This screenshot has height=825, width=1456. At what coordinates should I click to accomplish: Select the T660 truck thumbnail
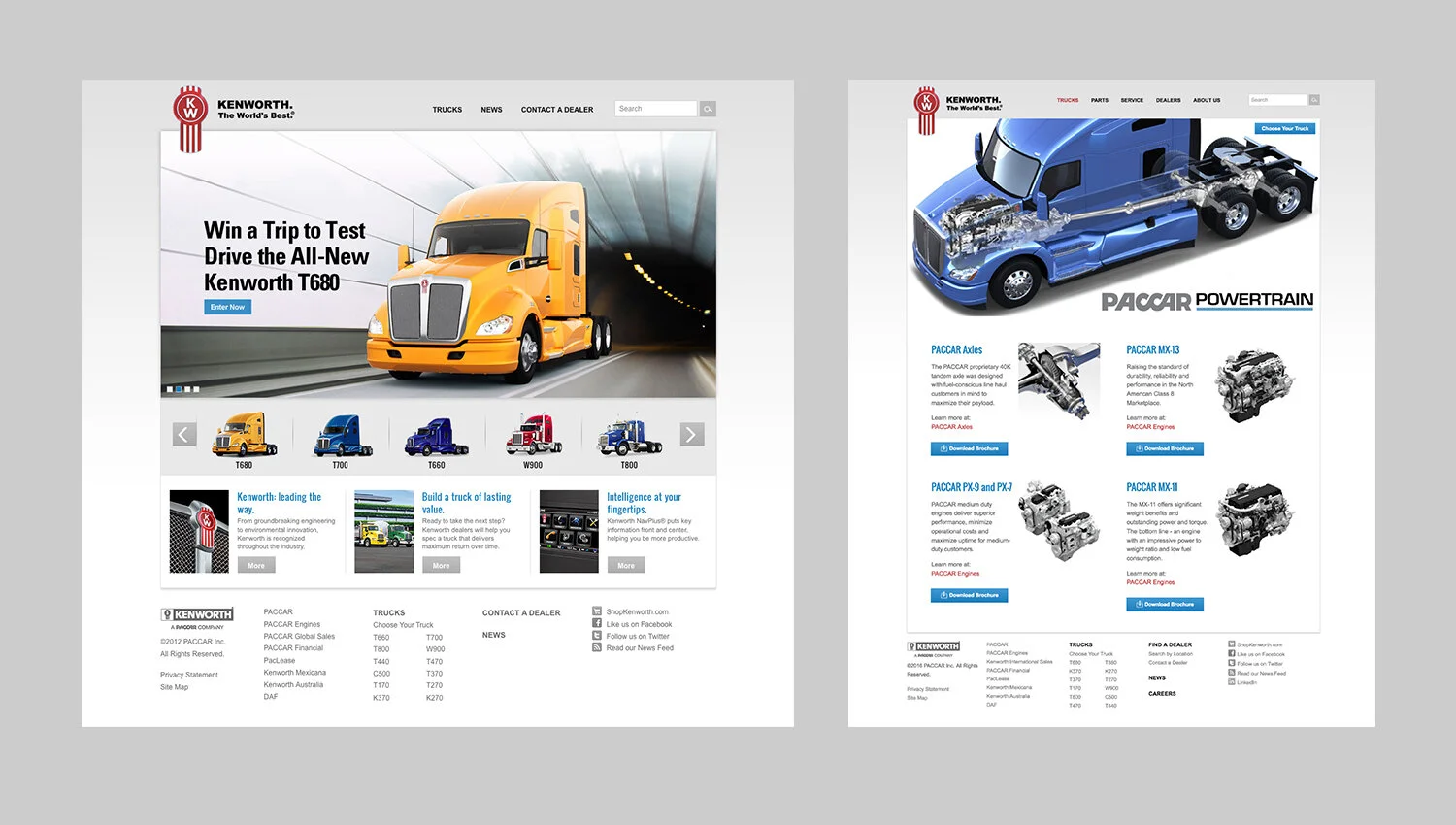437,439
